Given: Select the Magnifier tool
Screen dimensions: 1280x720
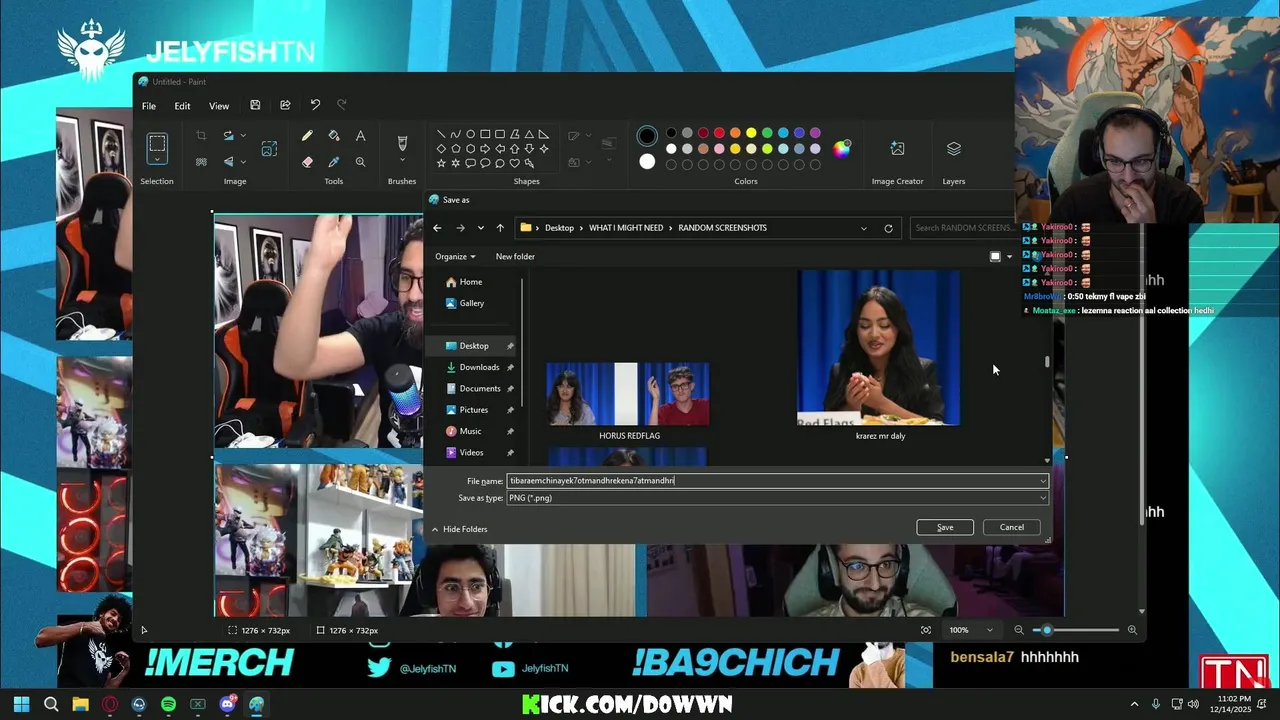Looking at the screenshot, I should pyautogui.click(x=360, y=162).
